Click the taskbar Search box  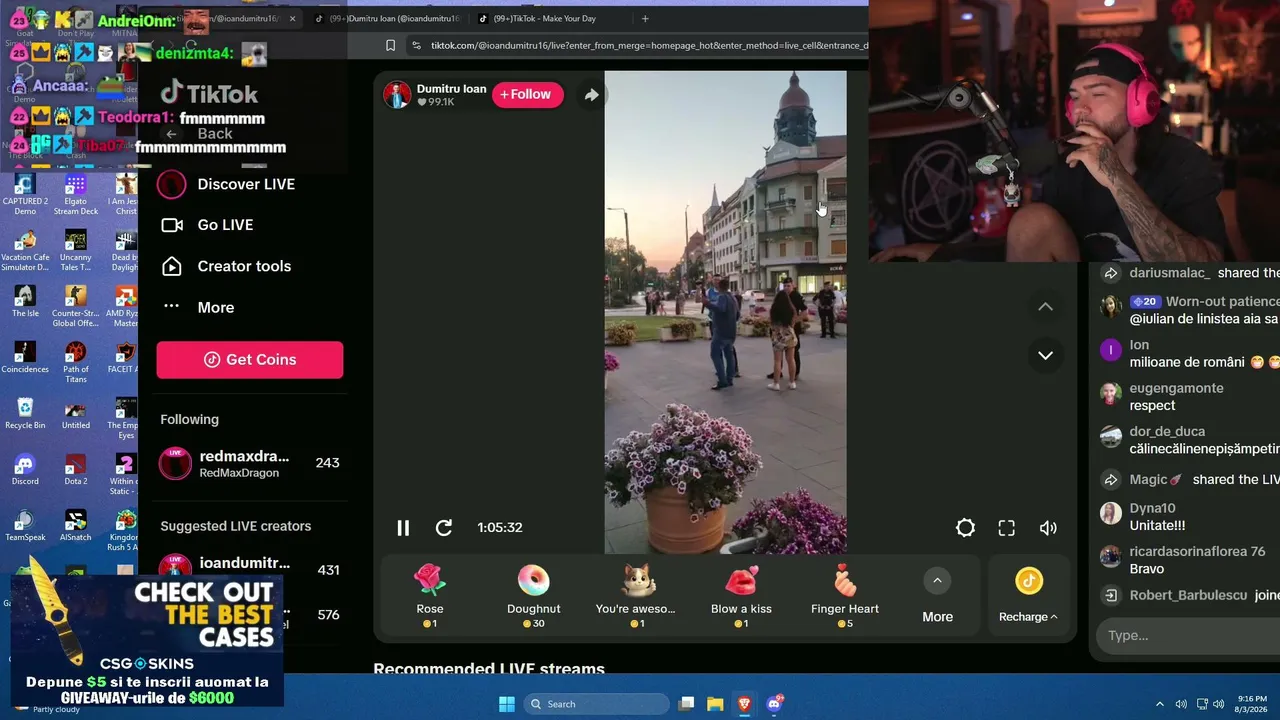click(x=596, y=704)
